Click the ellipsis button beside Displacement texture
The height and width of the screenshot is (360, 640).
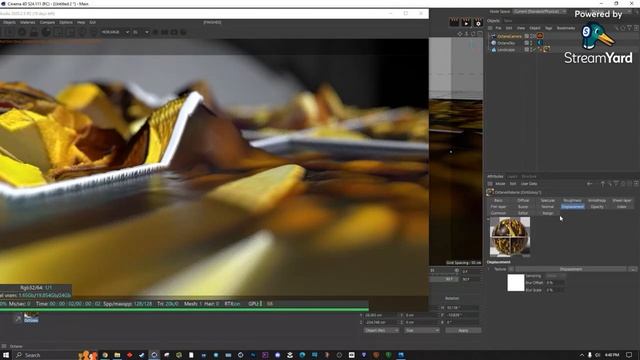click(632, 269)
